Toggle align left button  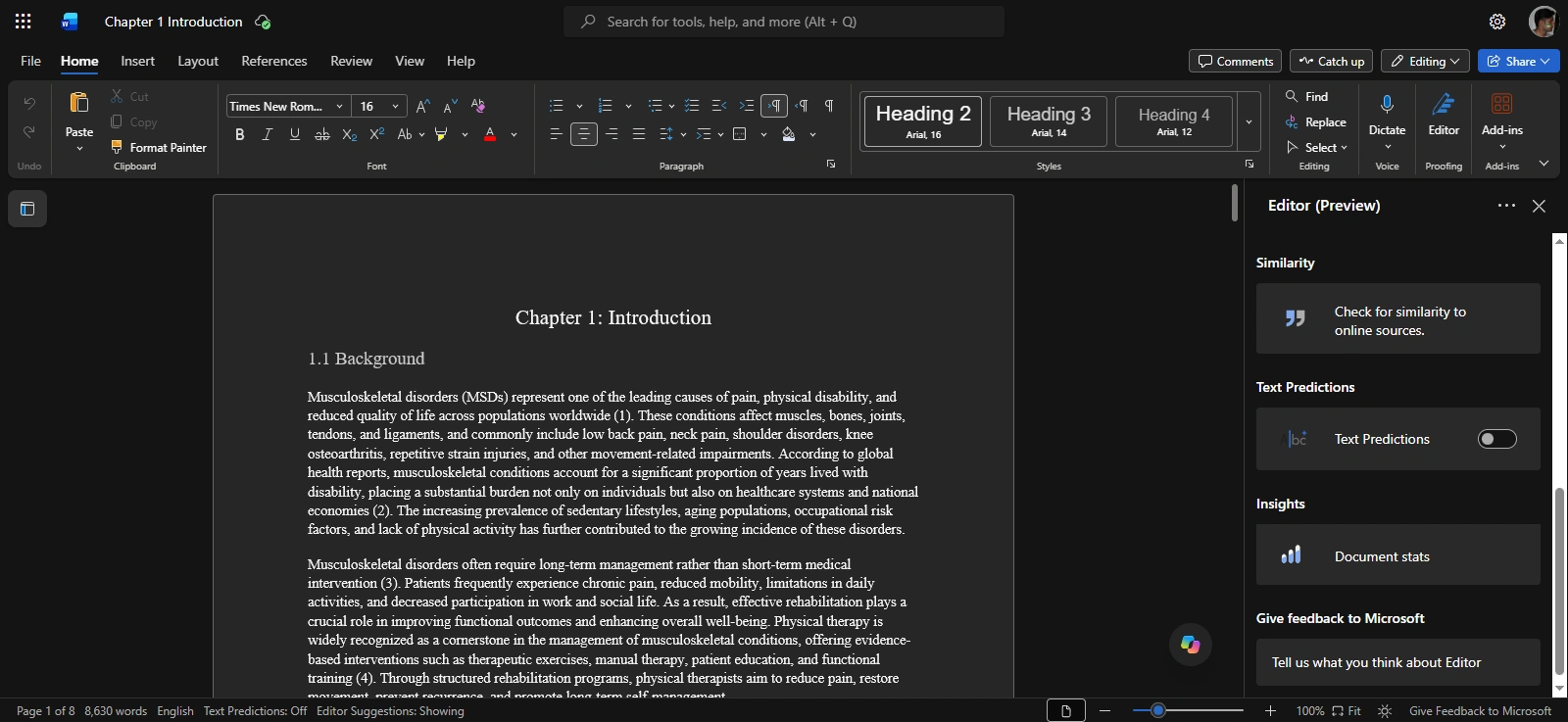[556, 134]
